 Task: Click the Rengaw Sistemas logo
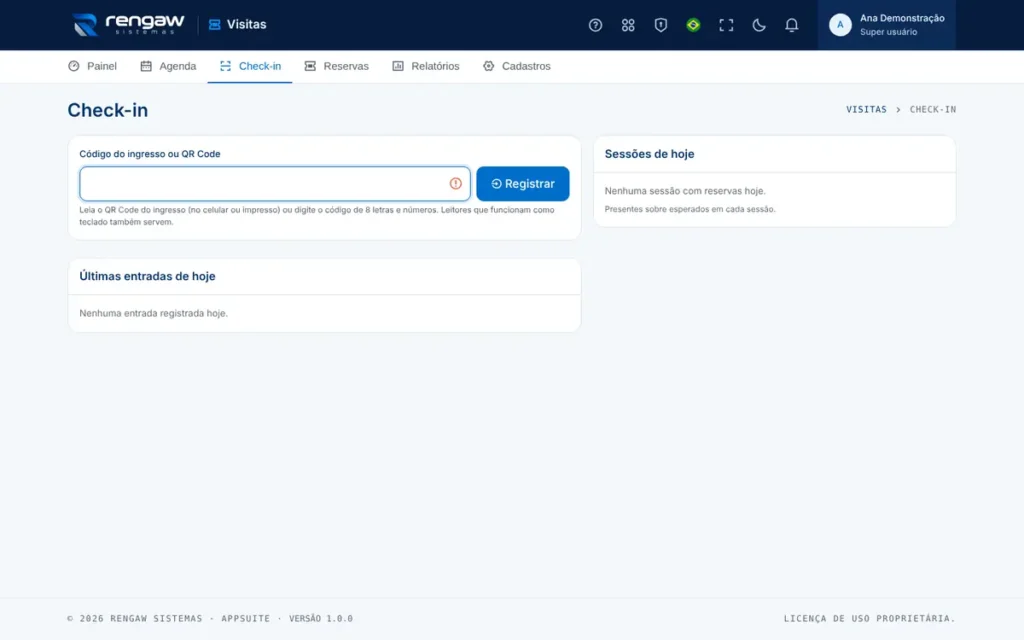pyautogui.click(x=129, y=25)
